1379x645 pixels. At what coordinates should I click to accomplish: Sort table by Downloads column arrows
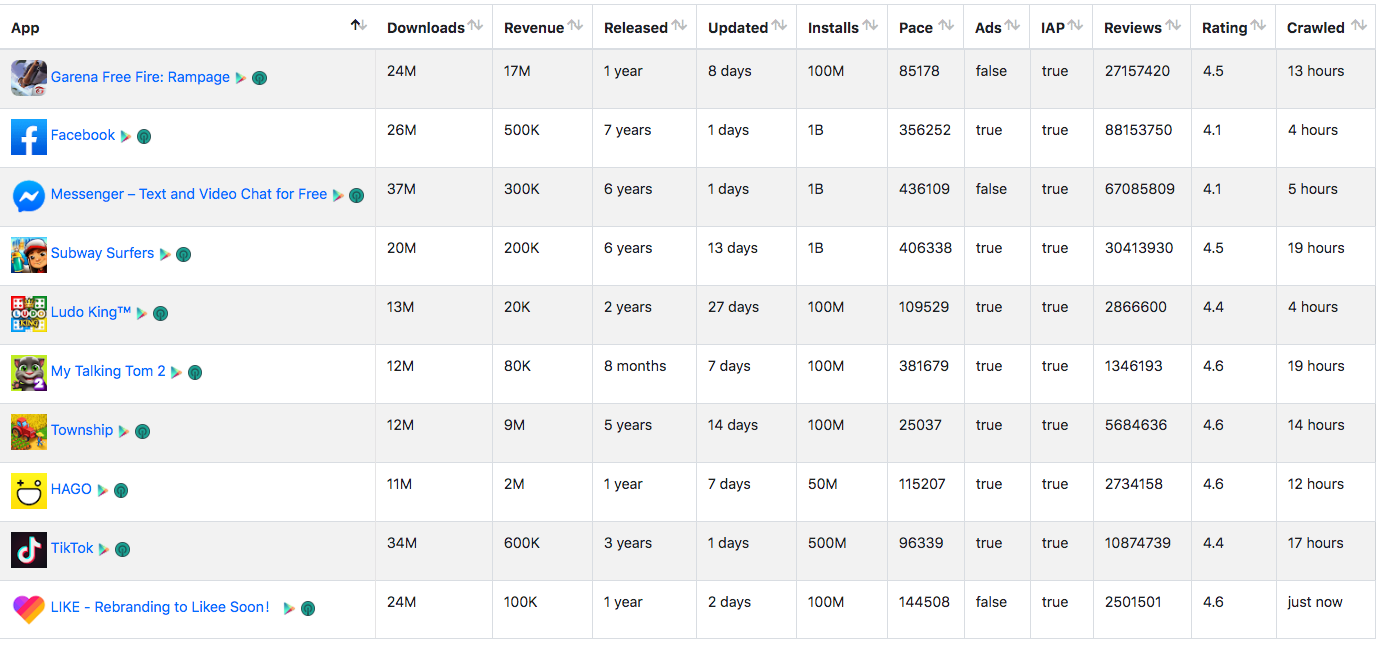pos(476,26)
